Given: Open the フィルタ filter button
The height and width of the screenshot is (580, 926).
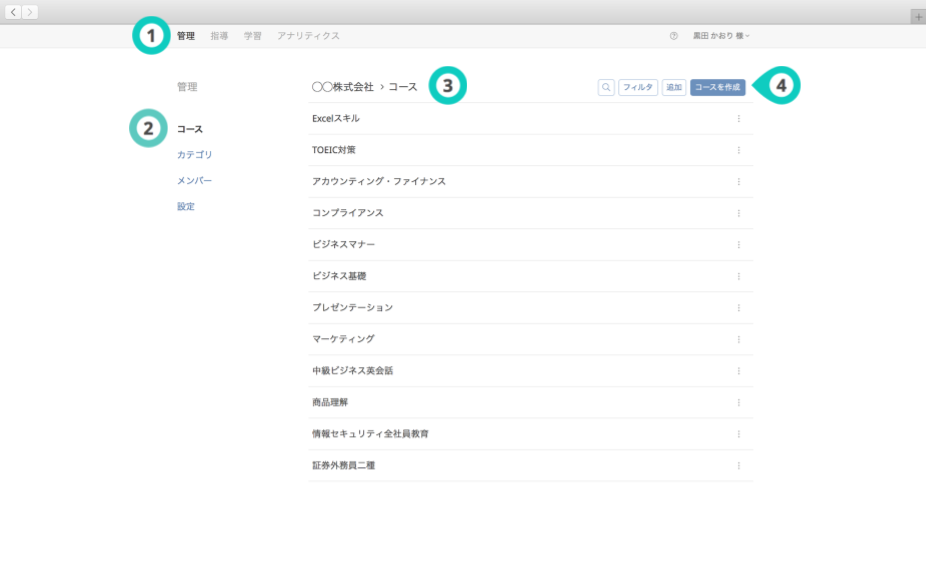Looking at the screenshot, I should pos(638,87).
